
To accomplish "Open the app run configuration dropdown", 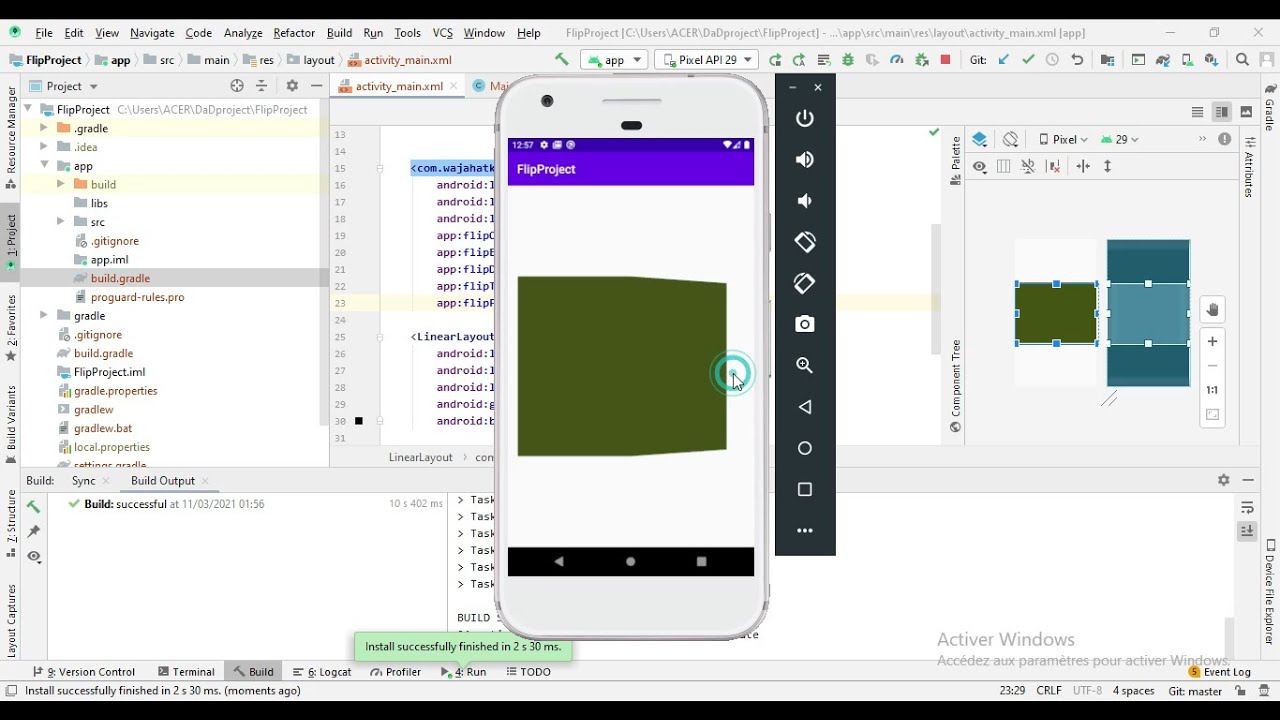I will [614, 60].
